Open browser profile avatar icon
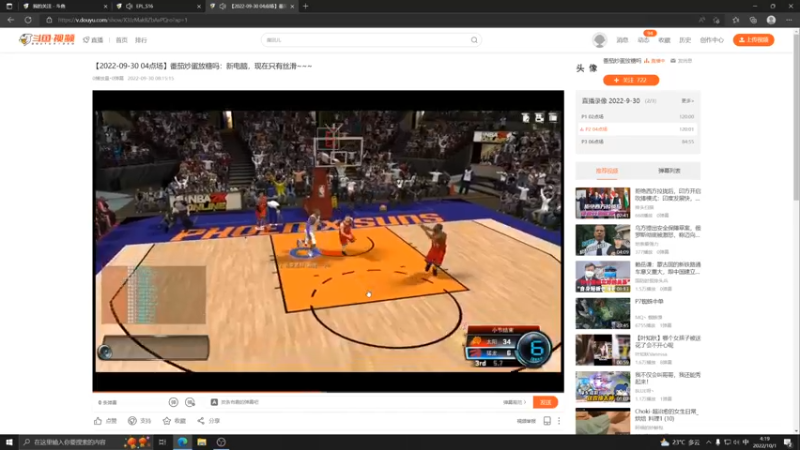The height and width of the screenshot is (450, 800). click(771, 20)
